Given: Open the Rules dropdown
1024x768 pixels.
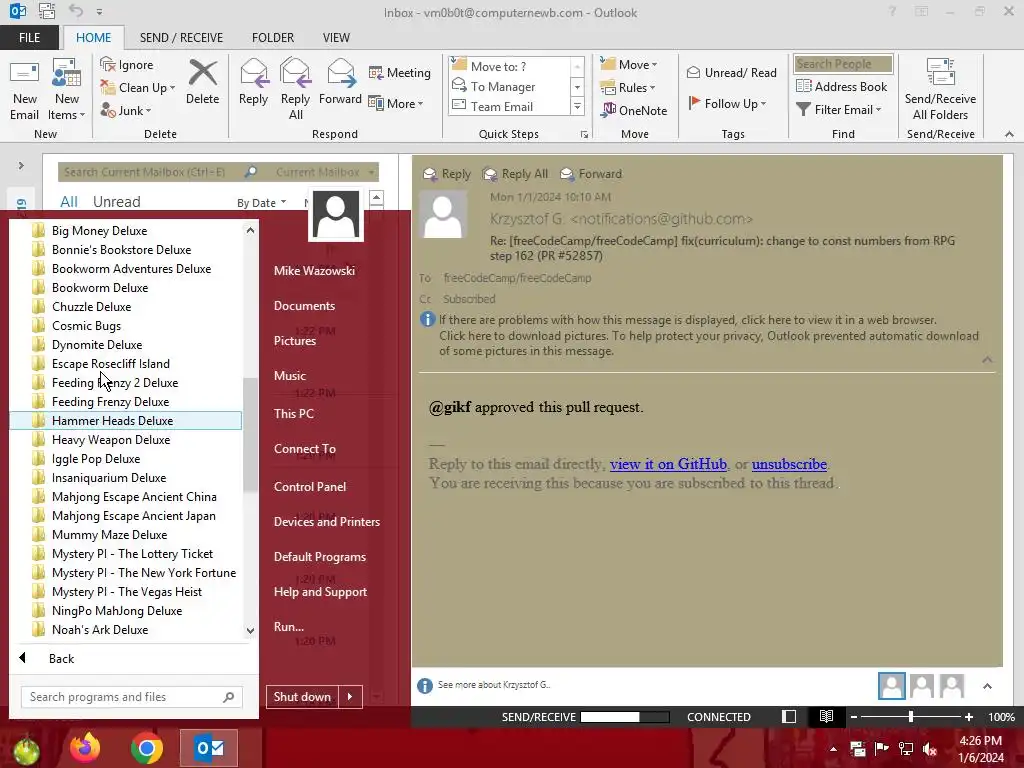Looking at the screenshot, I should 628,88.
